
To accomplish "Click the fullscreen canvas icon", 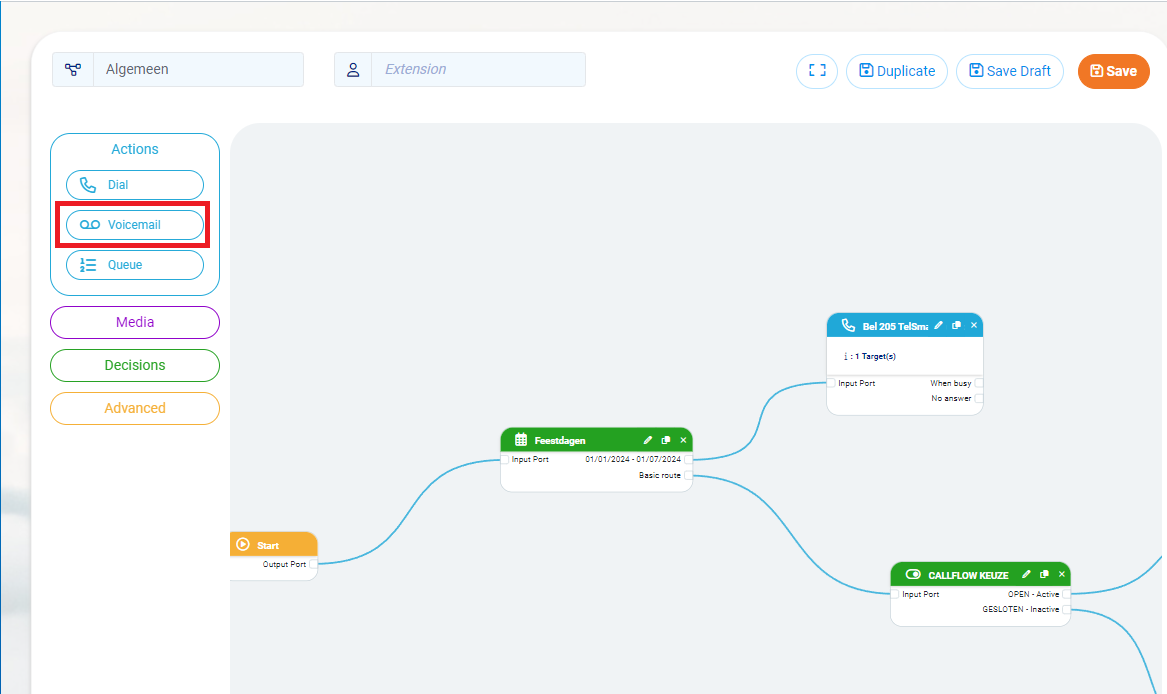I will click(817, 71).
